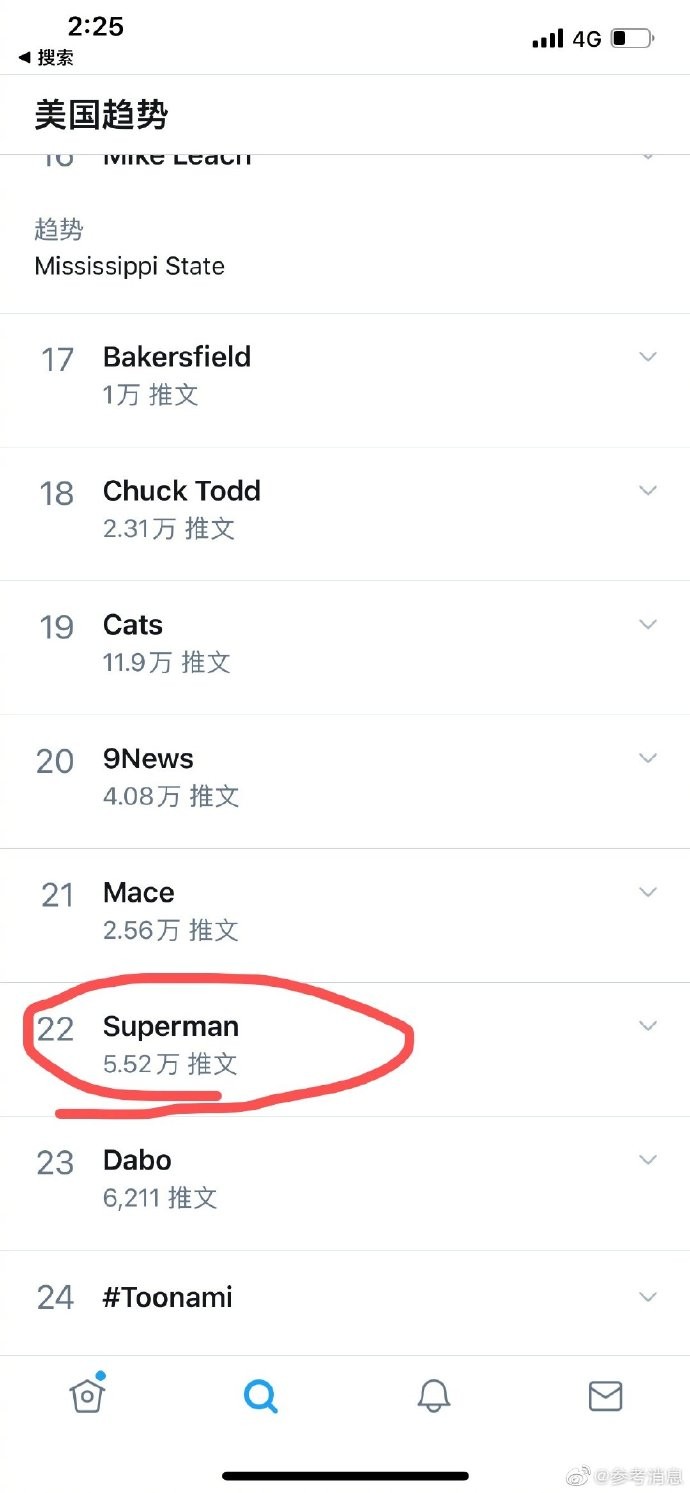This screenshot has height=1493, width=690.
Task: Select the Cats trend entry
Action: tap(133, 625)
